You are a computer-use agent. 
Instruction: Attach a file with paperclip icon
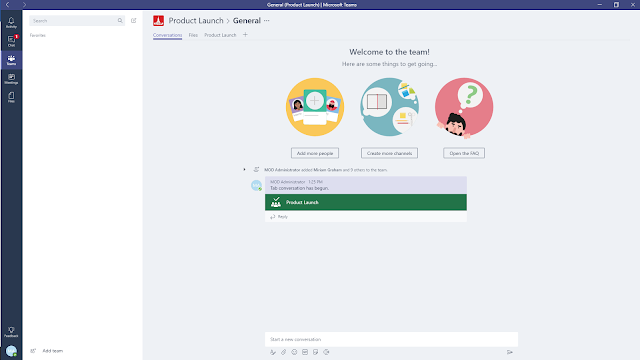[x=284, y=352]
